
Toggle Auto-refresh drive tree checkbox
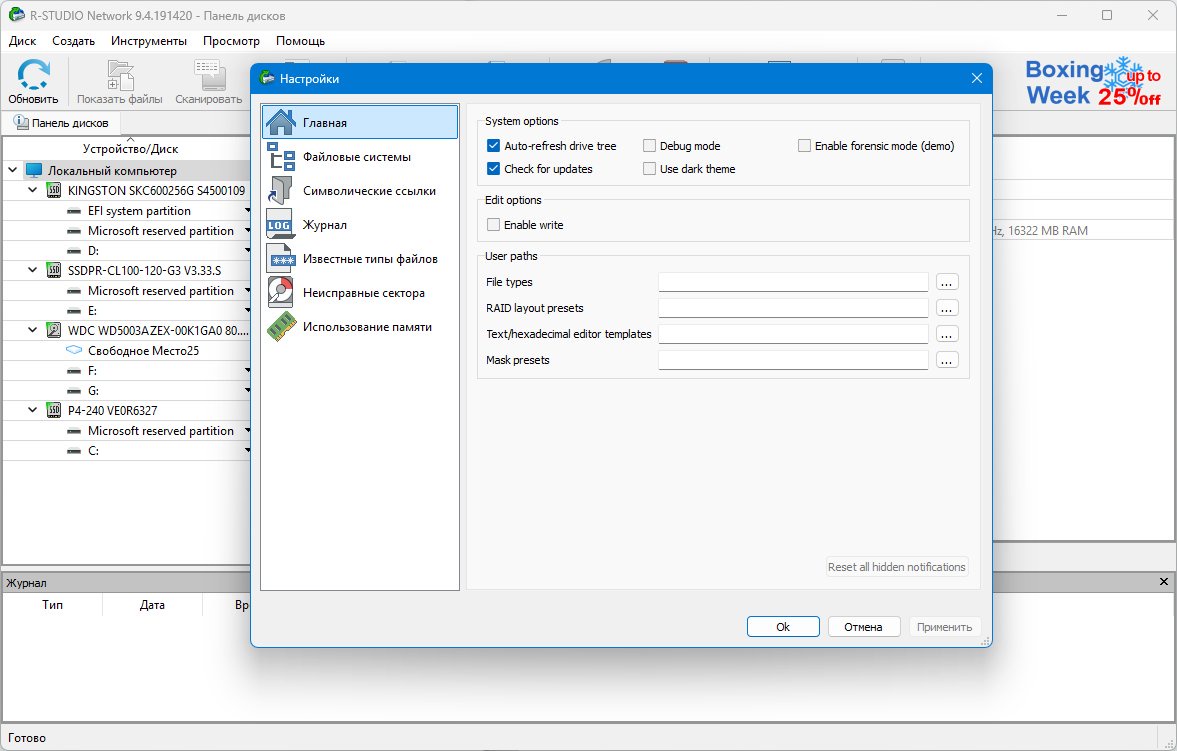pyautogui.click(x=493, y=146)
